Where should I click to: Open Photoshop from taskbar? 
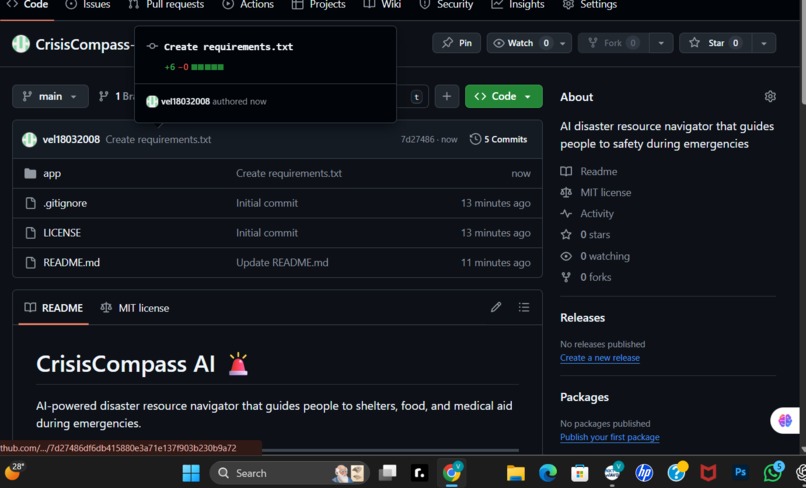pyautogui.click(x=740, y=473)
